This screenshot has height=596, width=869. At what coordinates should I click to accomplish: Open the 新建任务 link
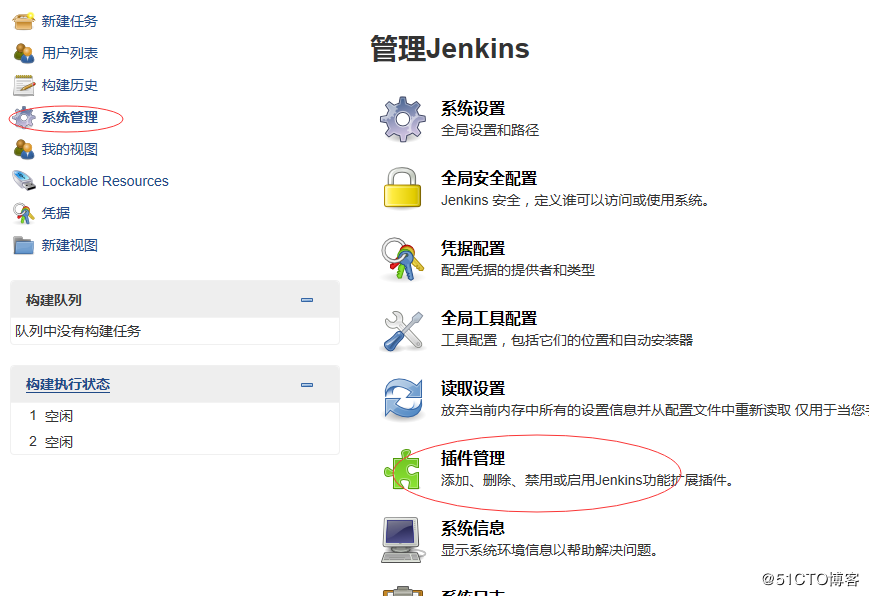(70, 21)
